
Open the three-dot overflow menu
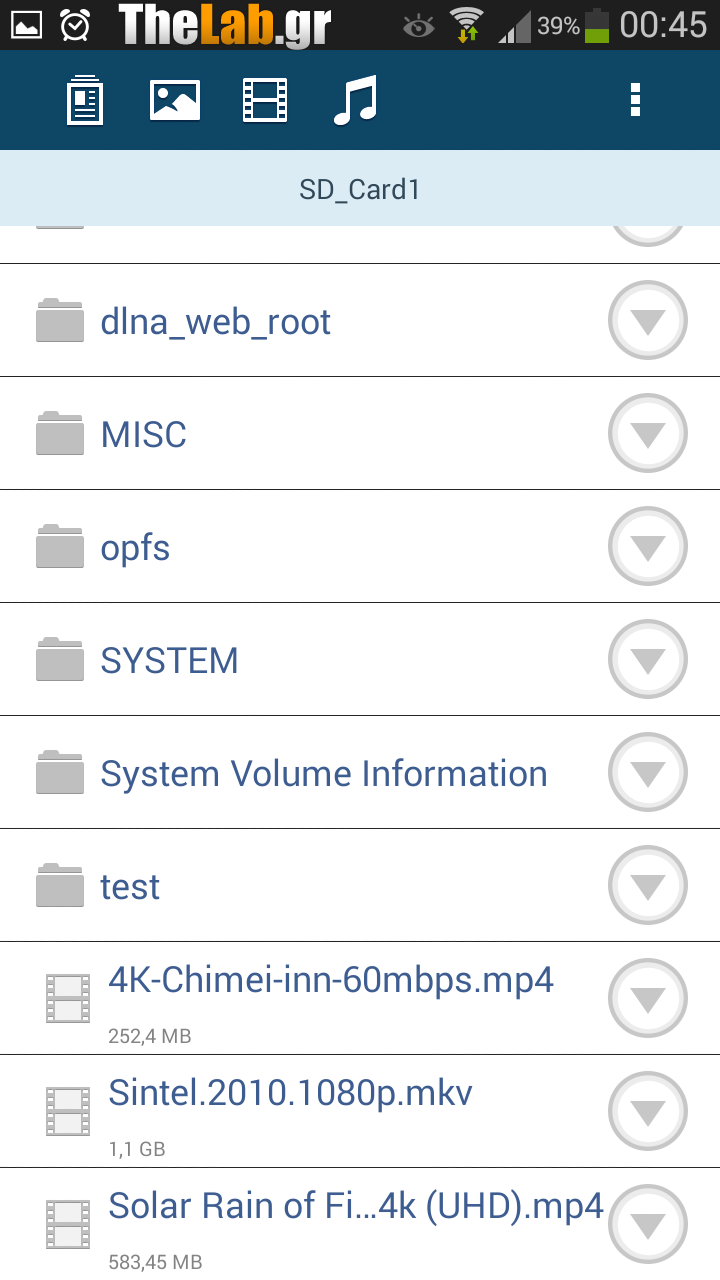point(635,101)
